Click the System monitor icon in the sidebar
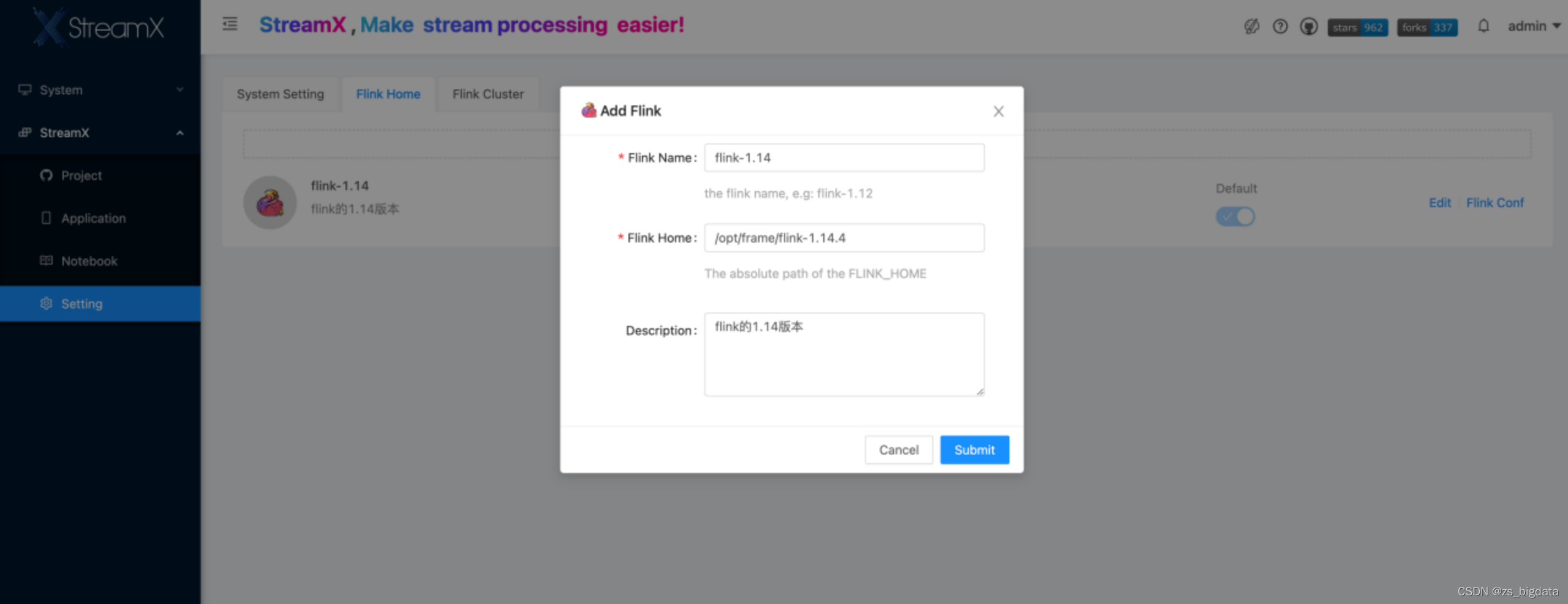Screen dimensions: 1568x604 [x=24, y=89]
